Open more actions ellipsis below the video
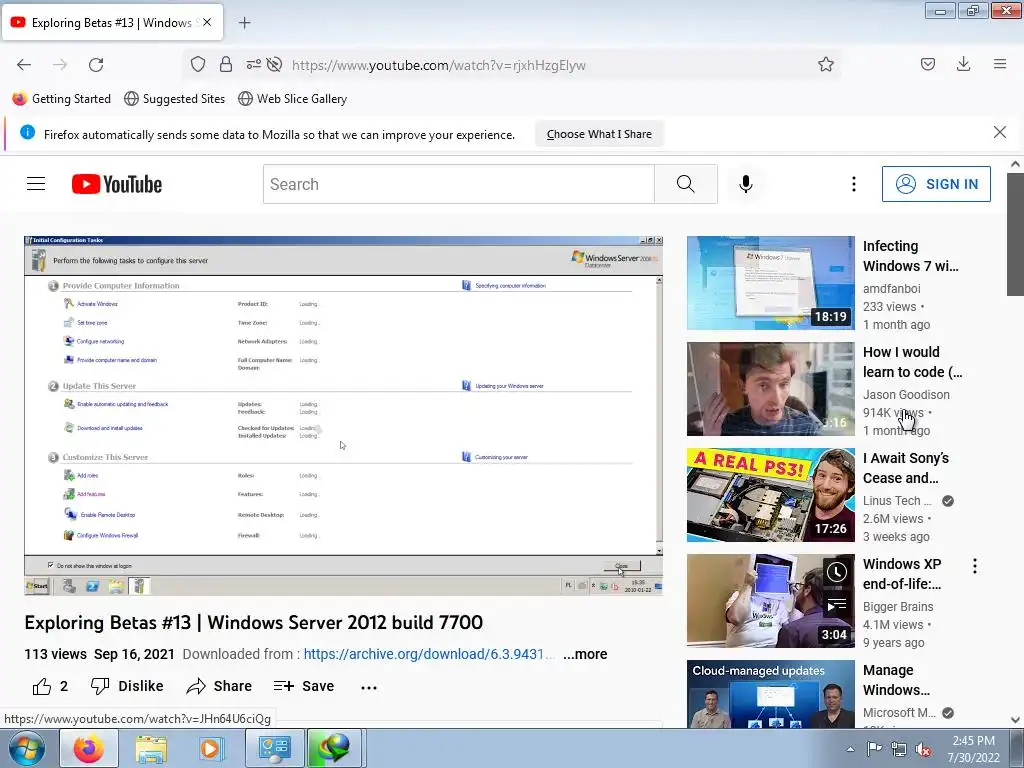Screen dimensions: 1024x768 point(369,688)
